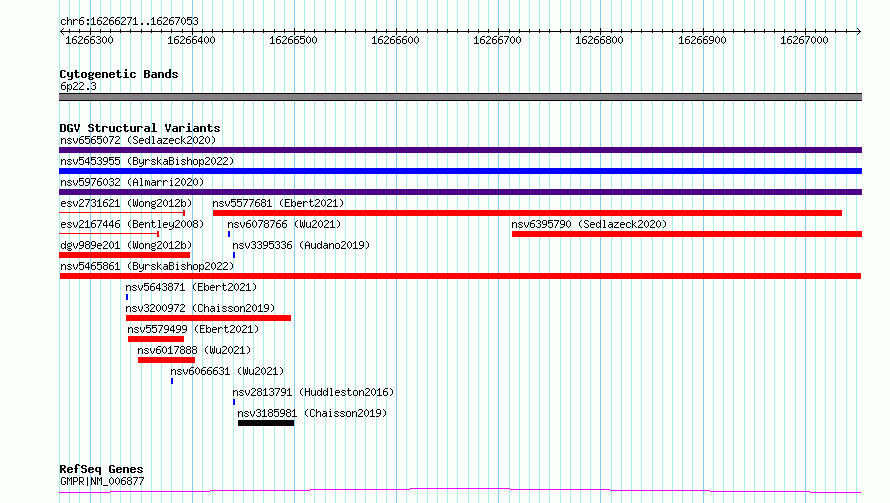
Task: Click the red nsv3200972 variant bar
Action: point(208,318)
